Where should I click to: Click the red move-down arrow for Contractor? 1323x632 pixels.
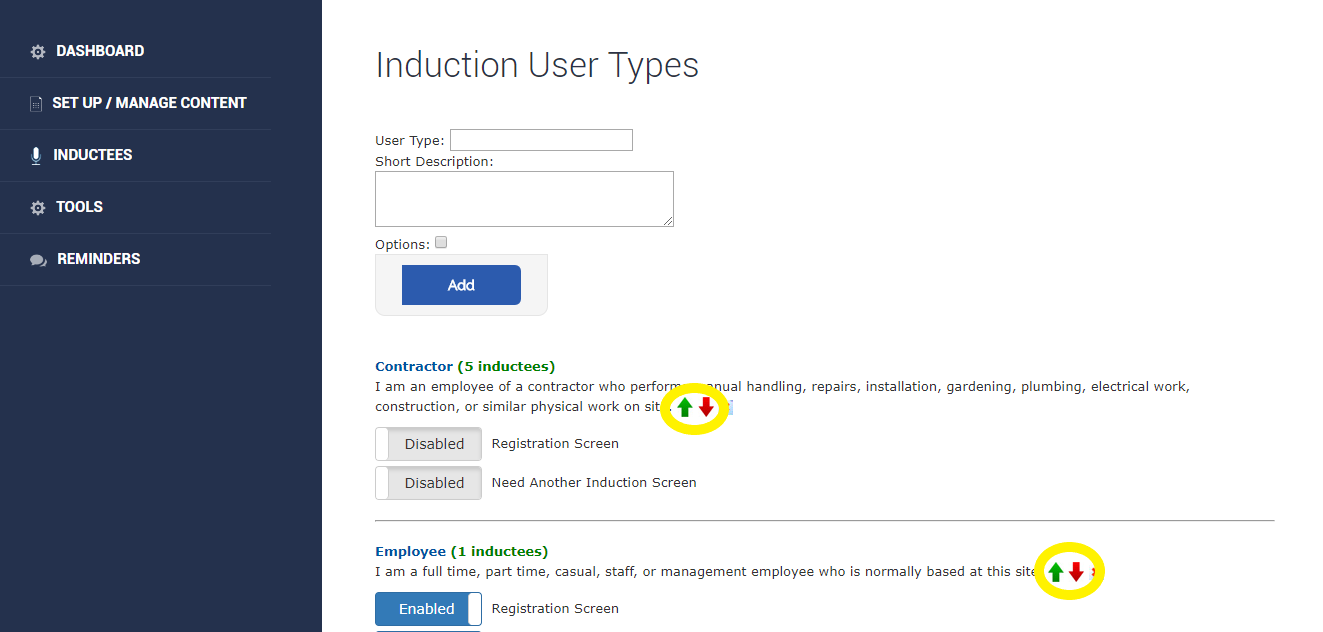[x=706, y=407]
